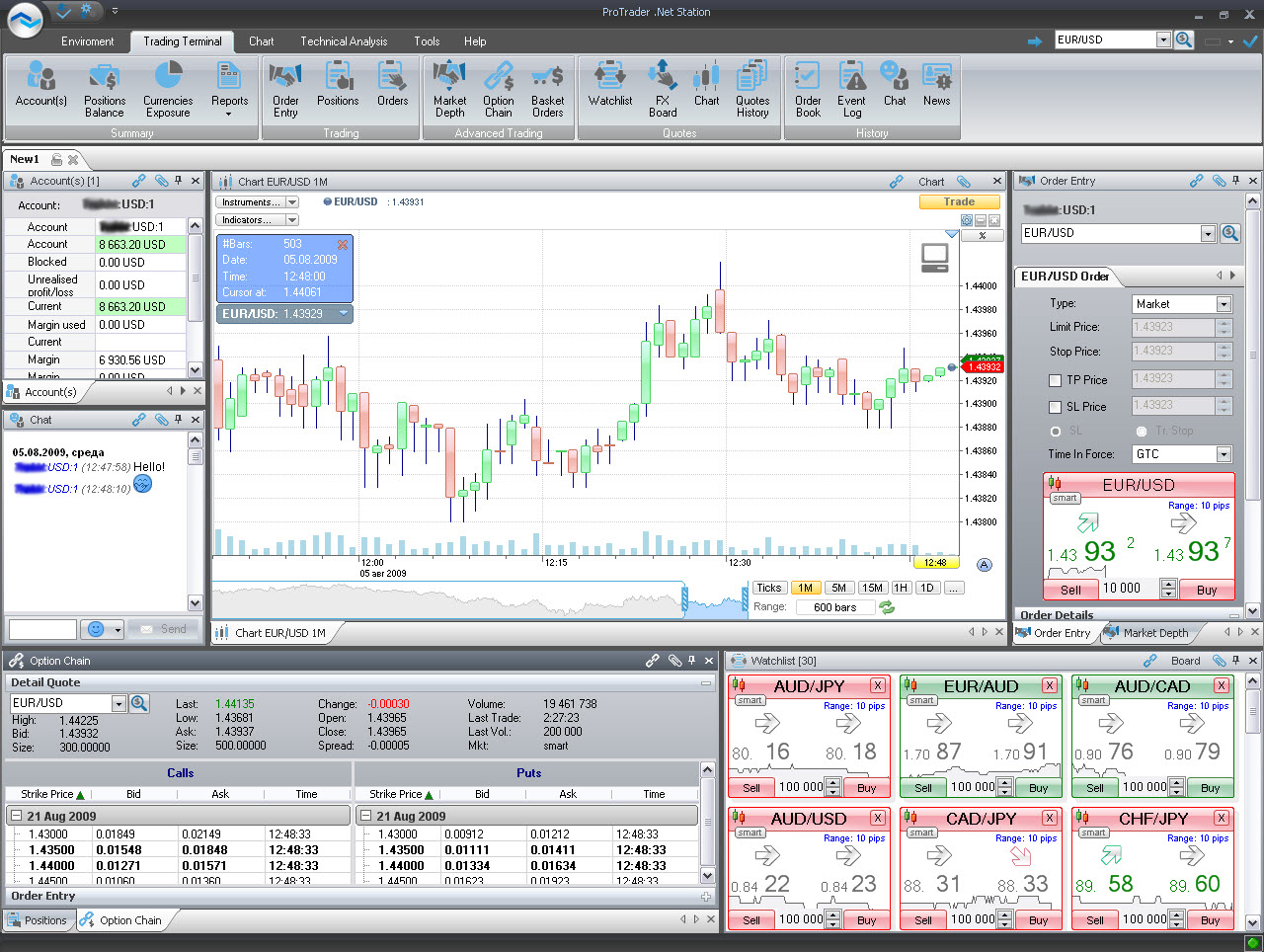The image size is (1264, 952).
Task: Open Order Entry EUR/USD symbol dropdown
Action: (x=1208, y=233)
